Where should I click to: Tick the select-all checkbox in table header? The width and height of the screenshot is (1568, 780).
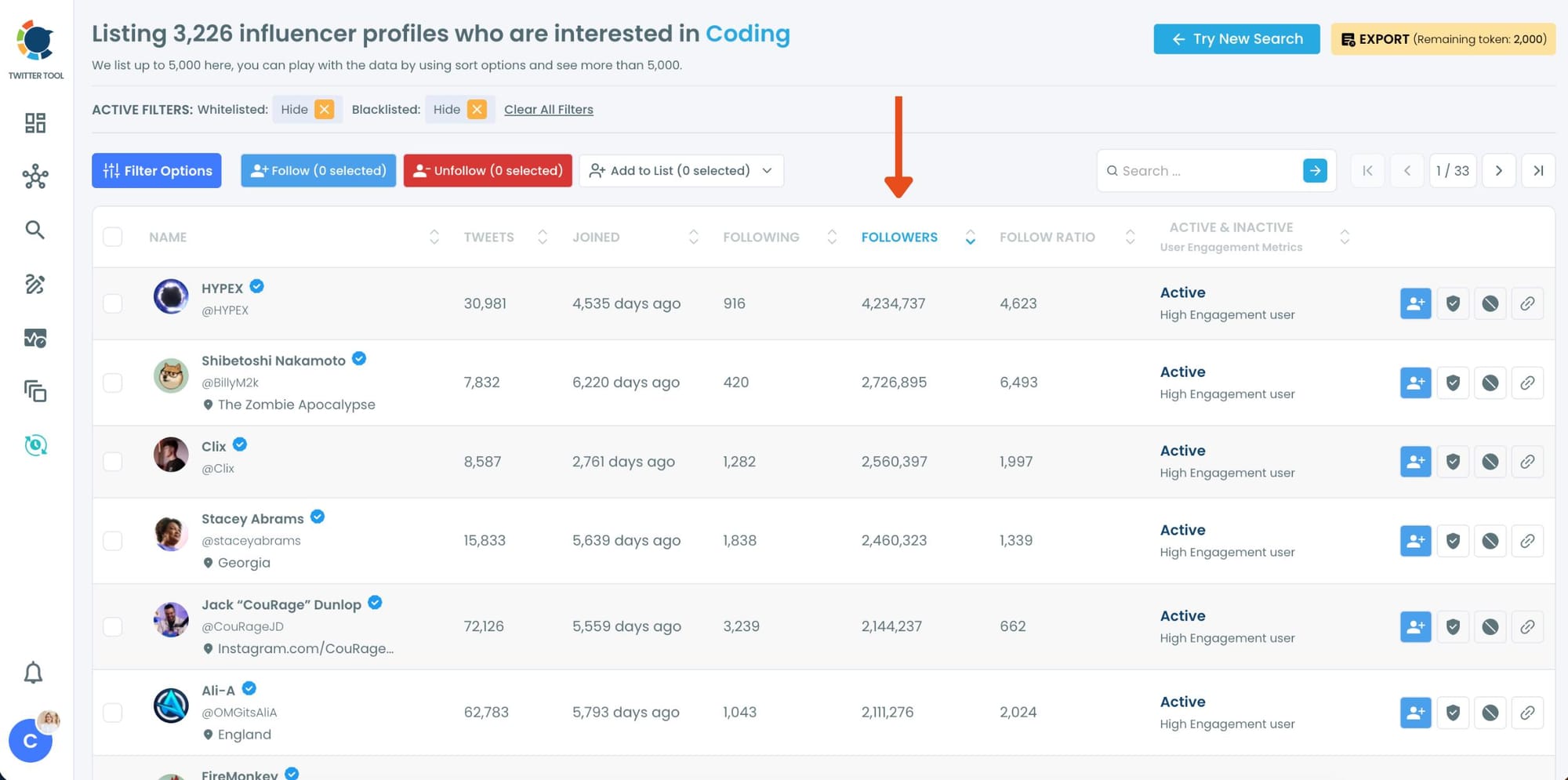113,237
